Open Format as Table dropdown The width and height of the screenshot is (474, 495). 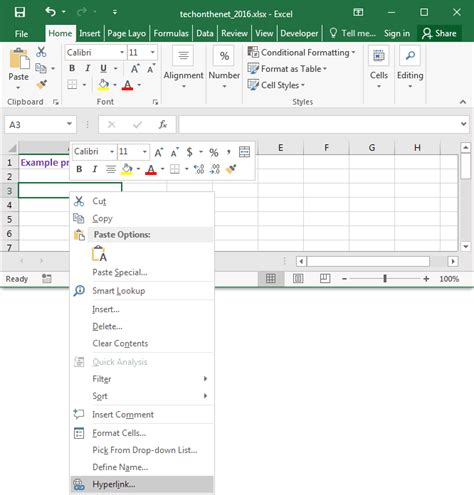287,69
